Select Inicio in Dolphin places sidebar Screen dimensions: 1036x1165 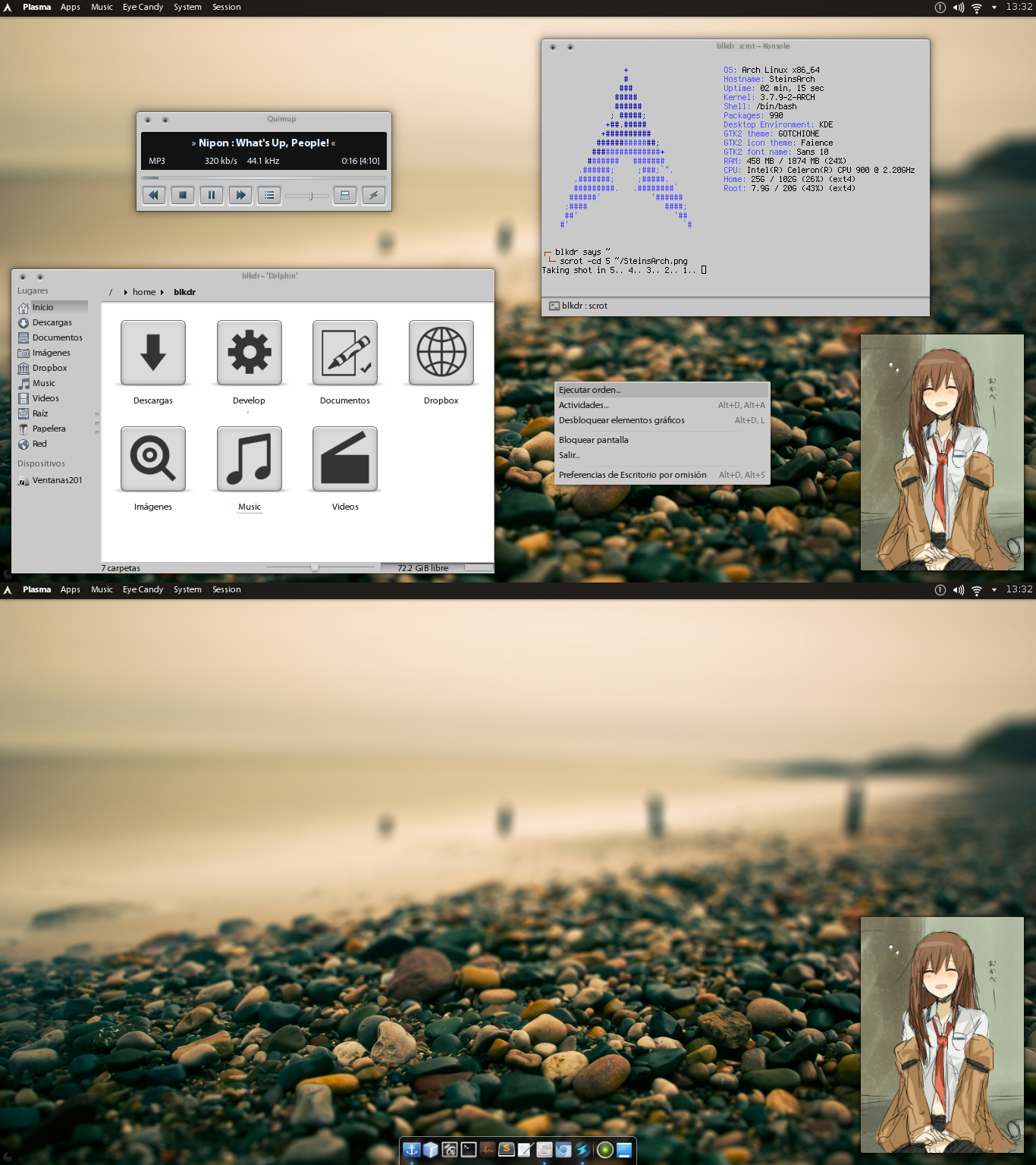[52, 307]
